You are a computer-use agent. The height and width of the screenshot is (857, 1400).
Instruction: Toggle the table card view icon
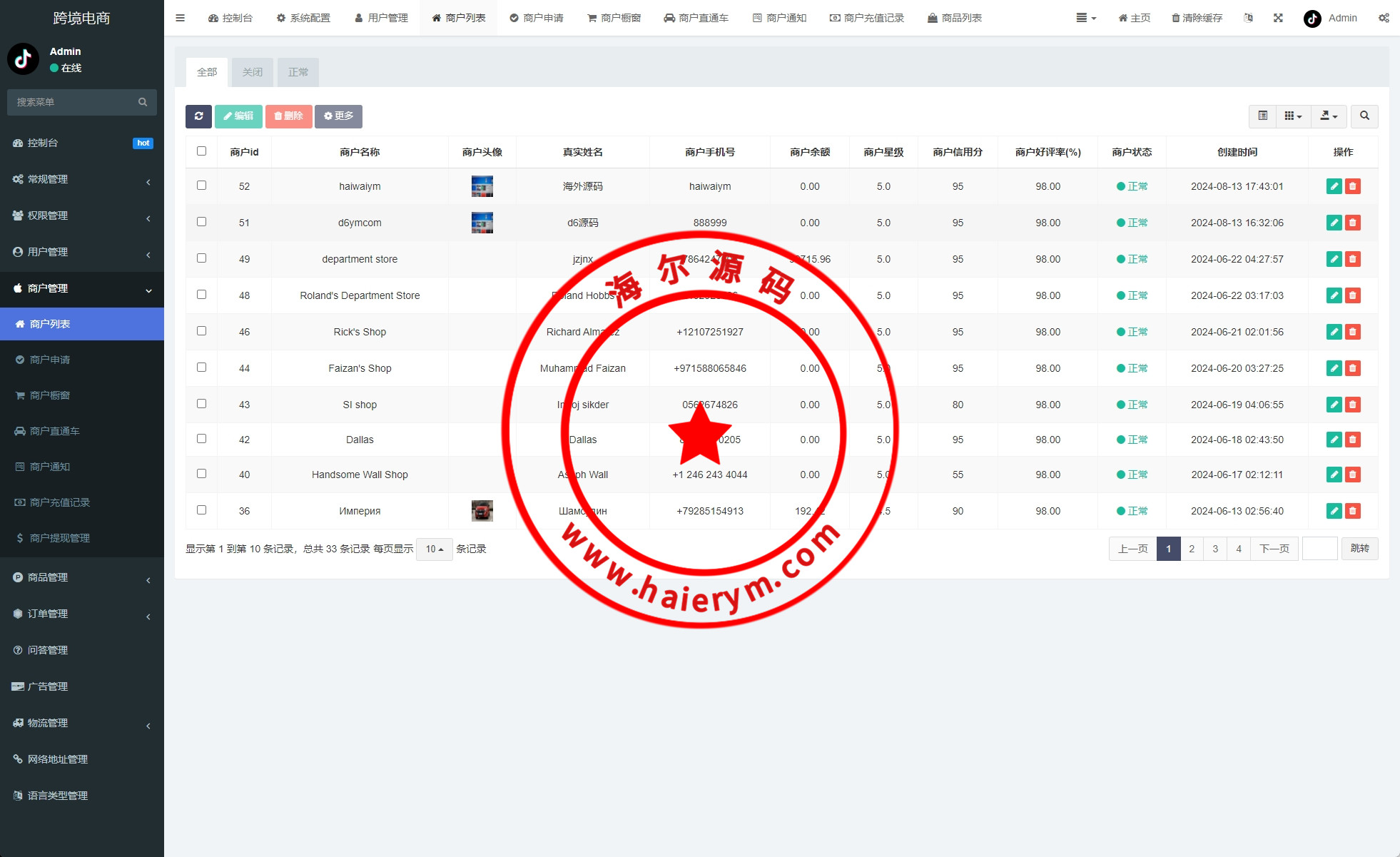pos(1262,116)
